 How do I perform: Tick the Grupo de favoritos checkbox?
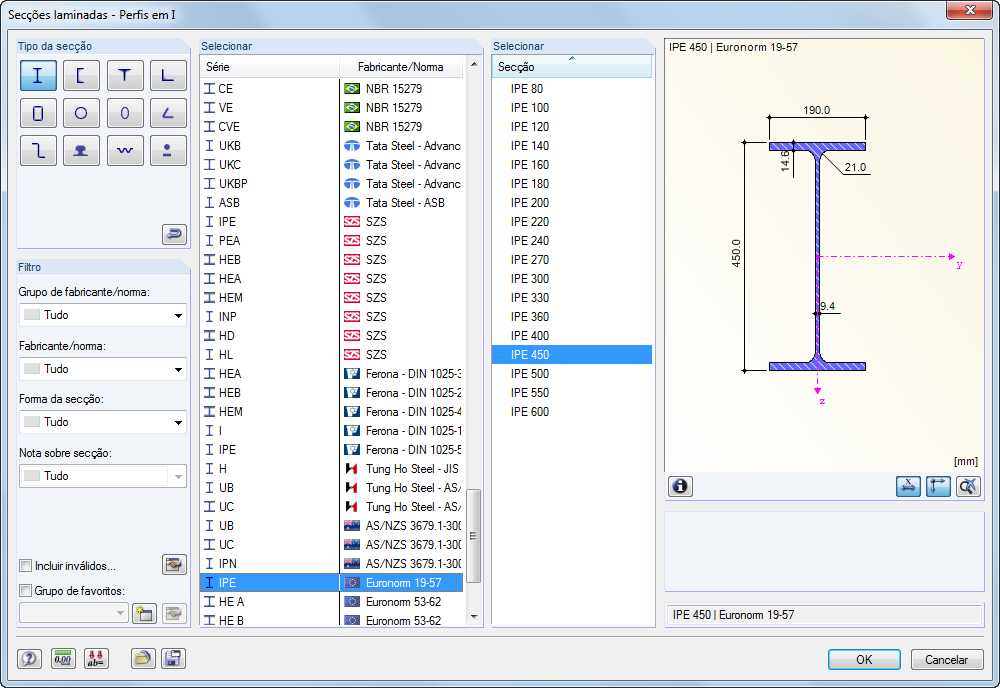click(27, 590)
